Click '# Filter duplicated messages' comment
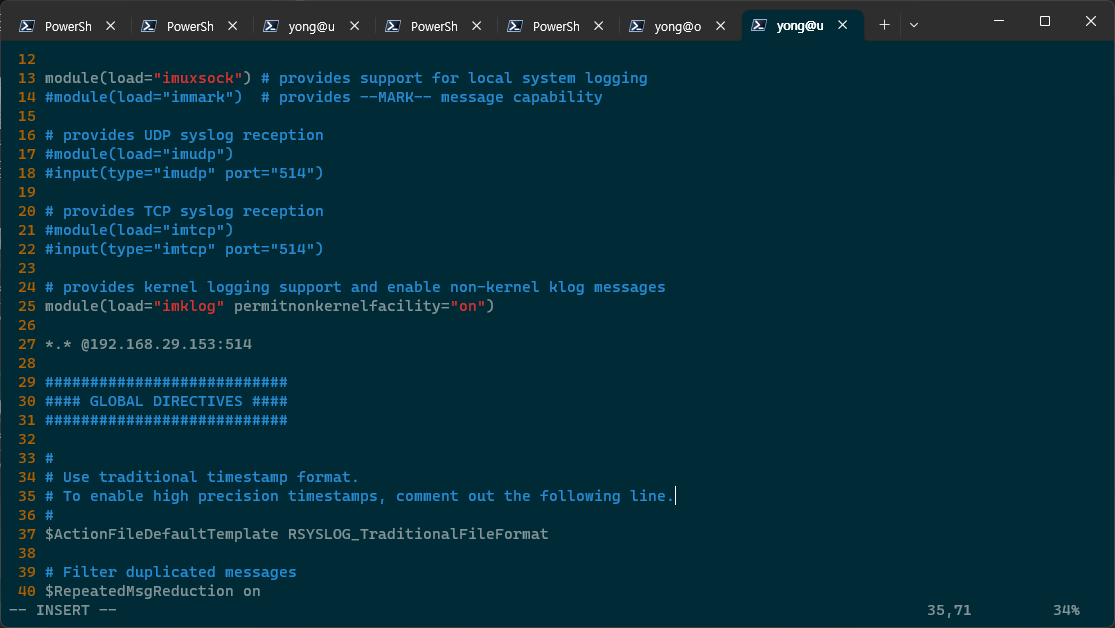The width and height of the screenshot is (1115, 628). pyautogui.click(x=171, y=573)
